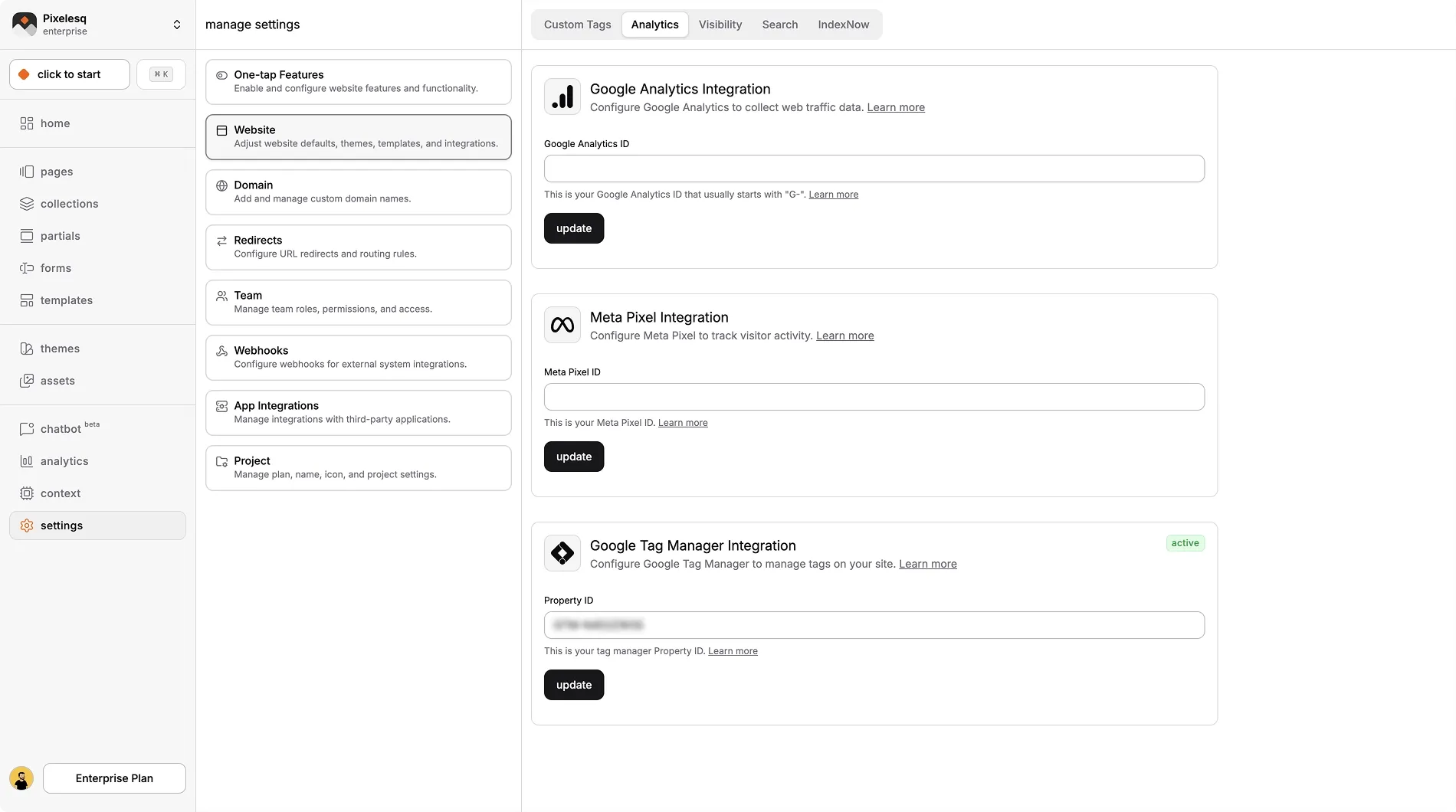Click Learn more link for Google Tag Manager
Viewport: 1456px width, 812px height.
pyautogui.click(x=927, y=564)
